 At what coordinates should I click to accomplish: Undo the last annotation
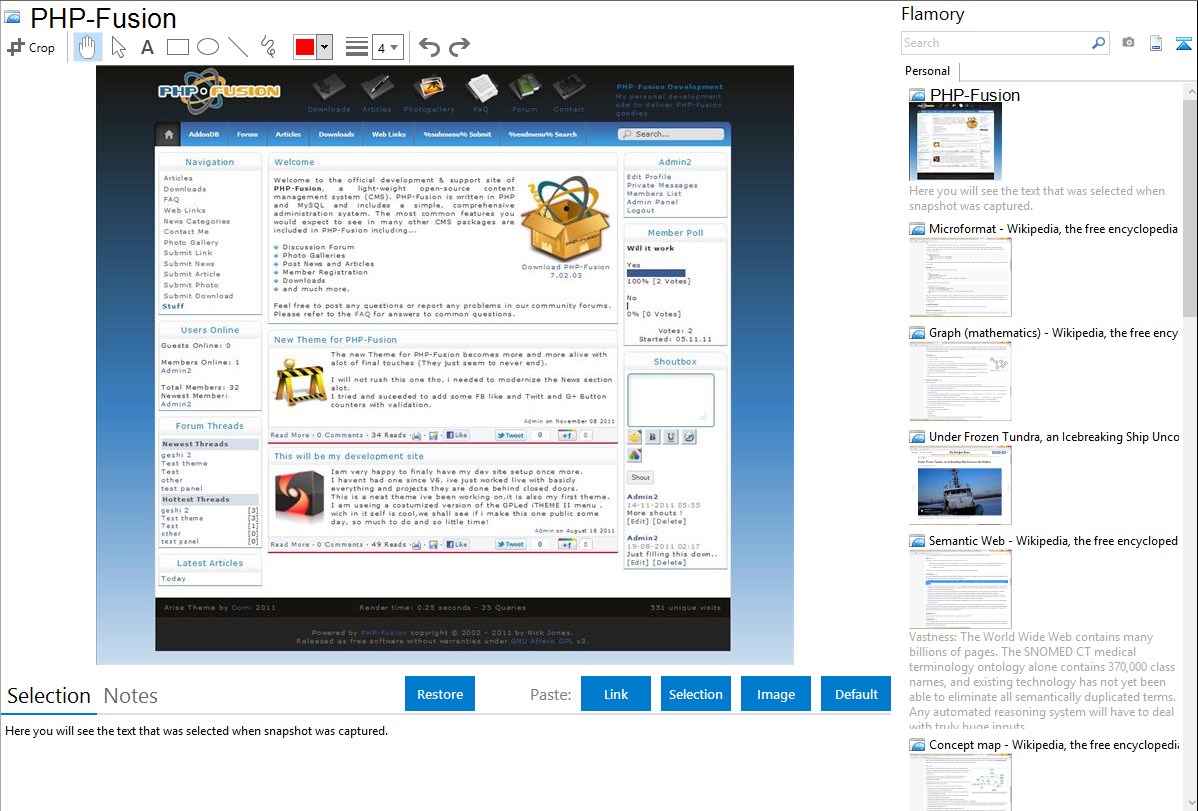(429, 47)
